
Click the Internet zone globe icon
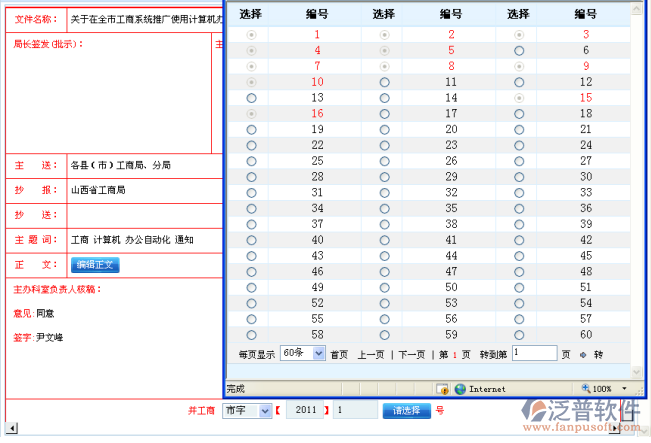pos(460,389)
